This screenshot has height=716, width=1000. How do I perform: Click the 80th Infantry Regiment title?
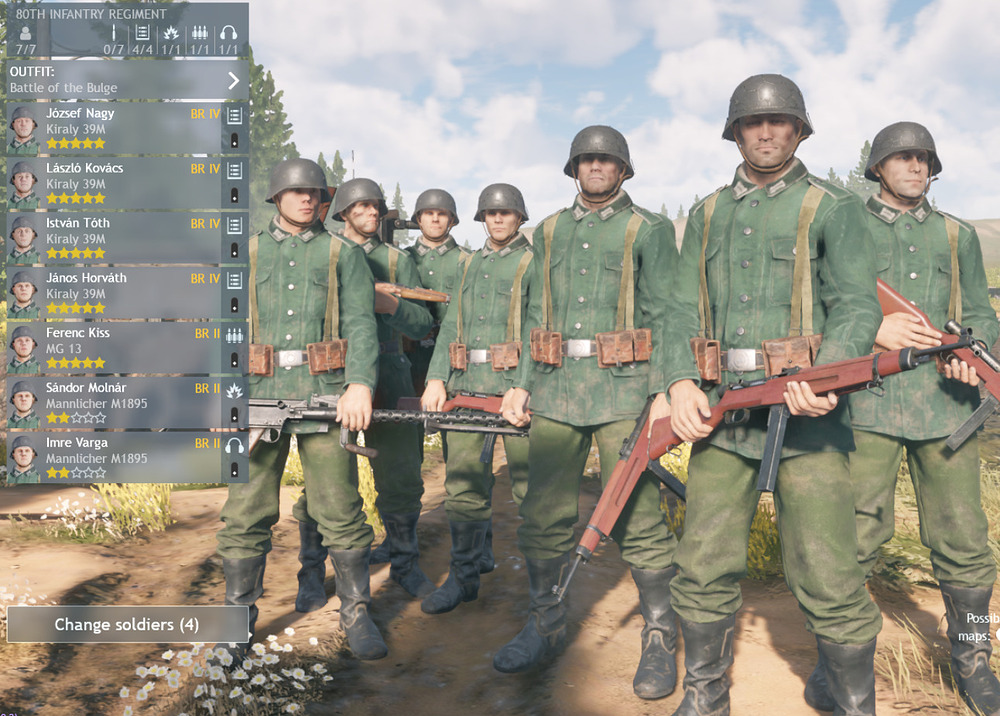91,14
